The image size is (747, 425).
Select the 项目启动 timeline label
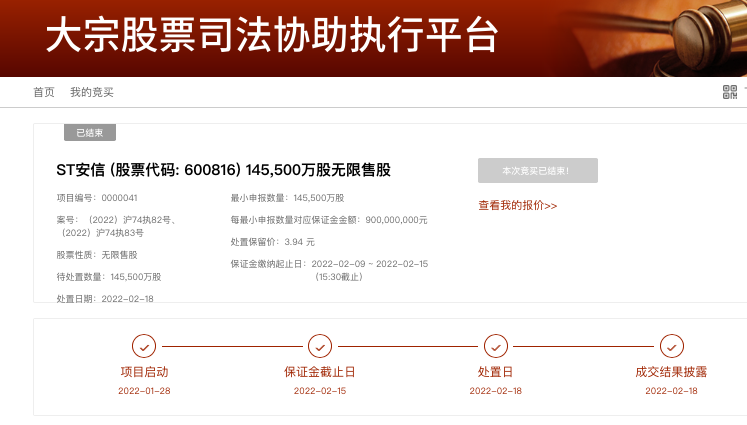click(x=144, y=372)
